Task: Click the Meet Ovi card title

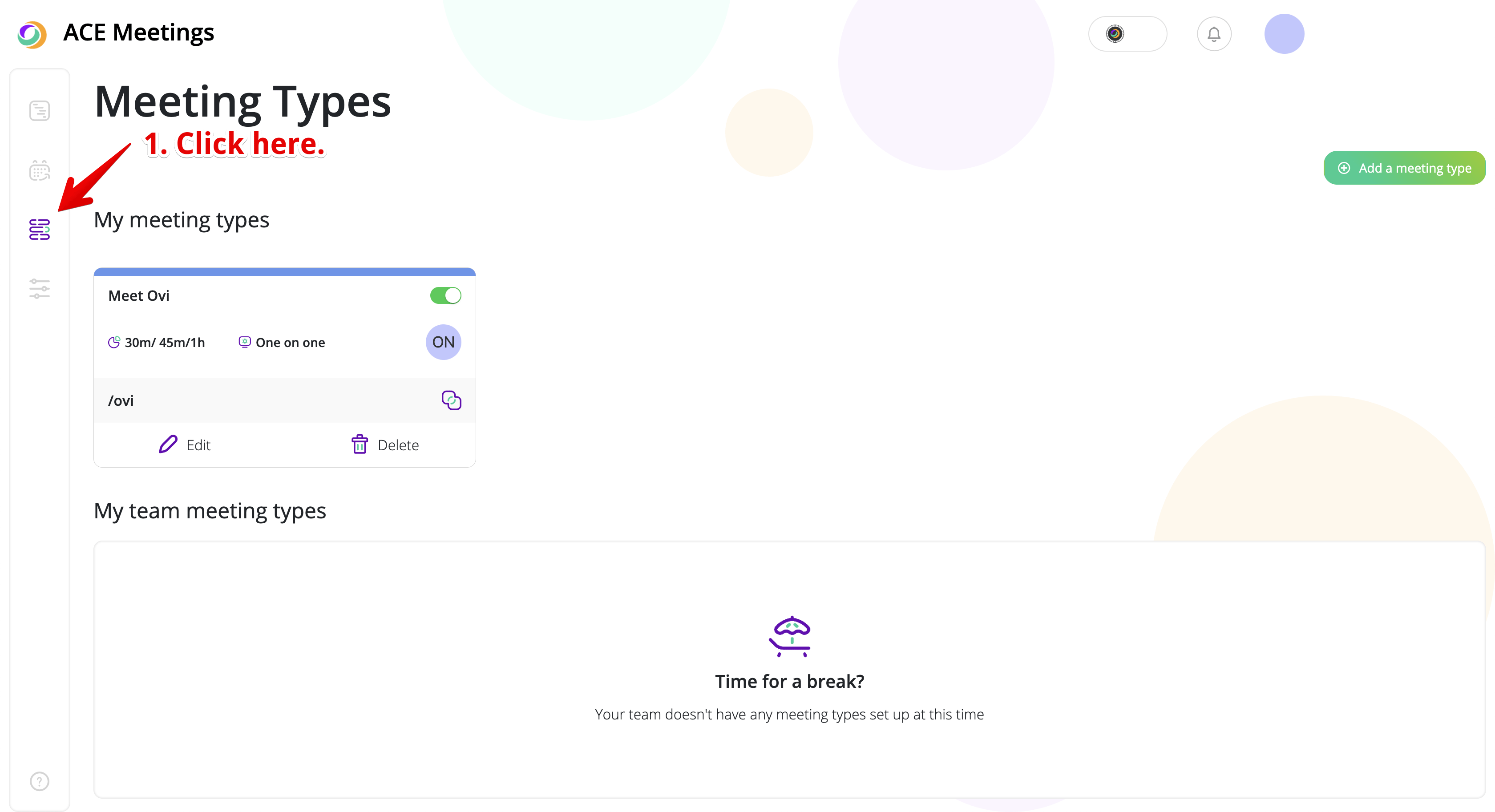Action: (139, 296)
